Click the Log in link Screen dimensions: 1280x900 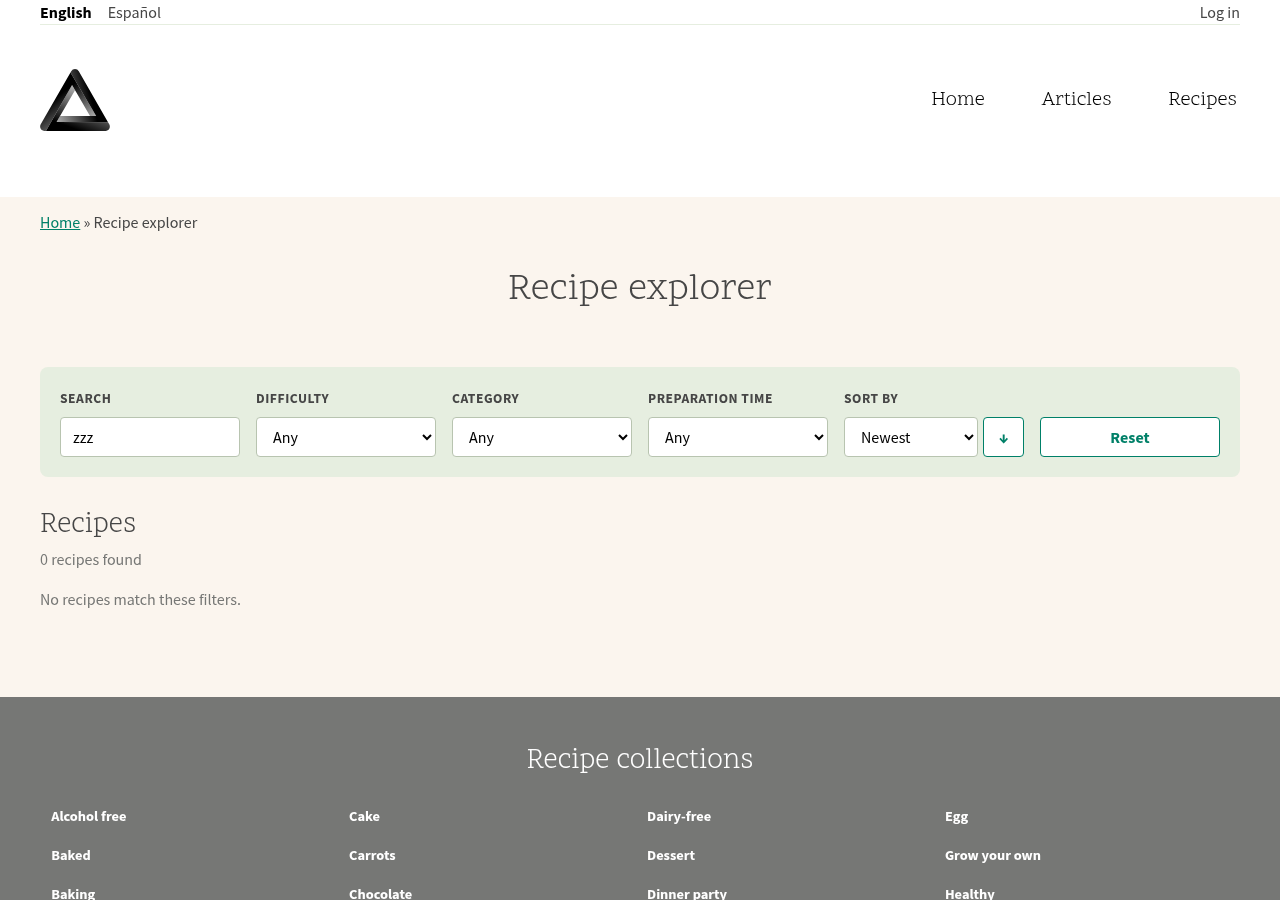click(x=1220, y=12)
